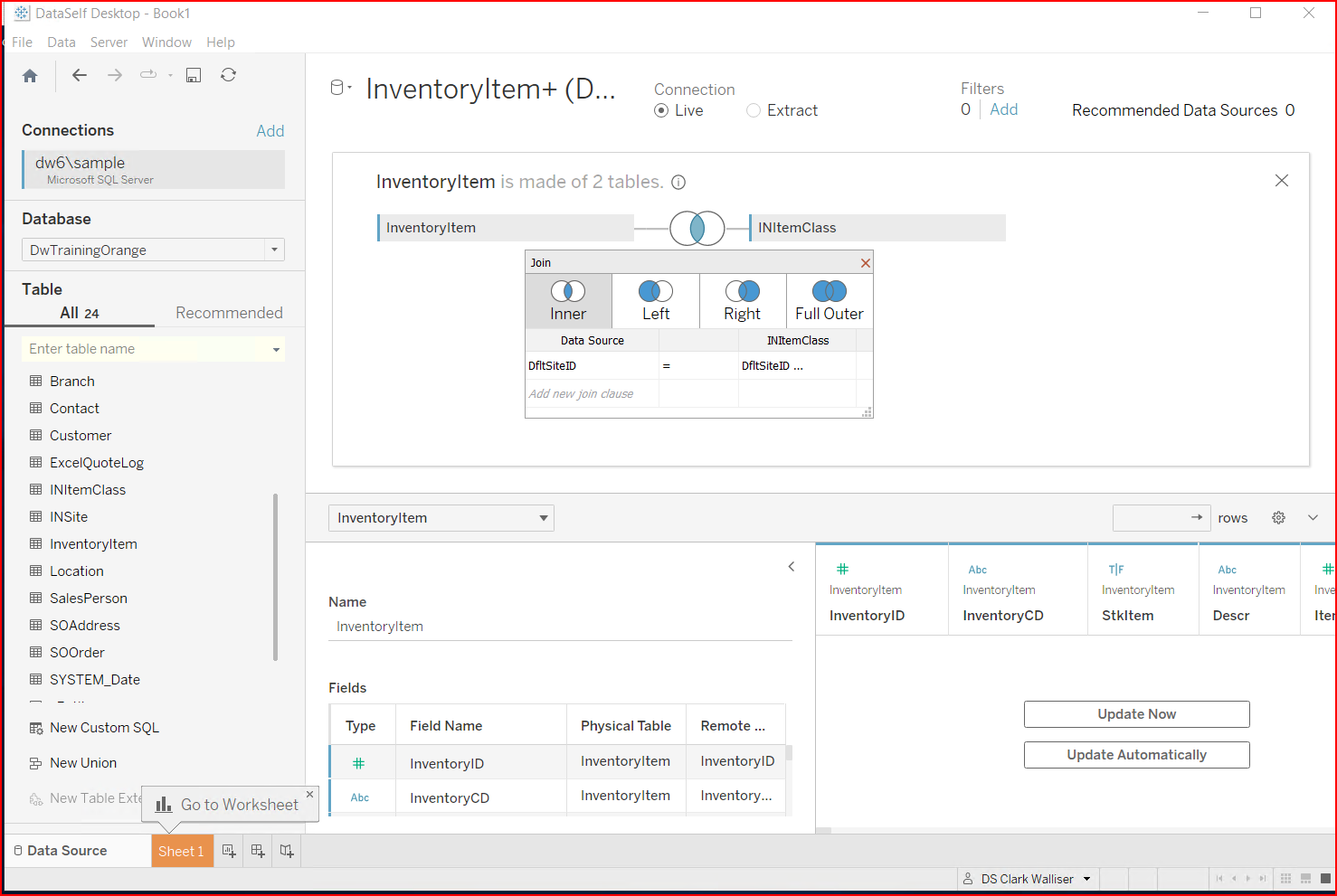Switch to the Recommended tables tab
This screenshot has height=896, width=1337.
[x=229, y=313]
